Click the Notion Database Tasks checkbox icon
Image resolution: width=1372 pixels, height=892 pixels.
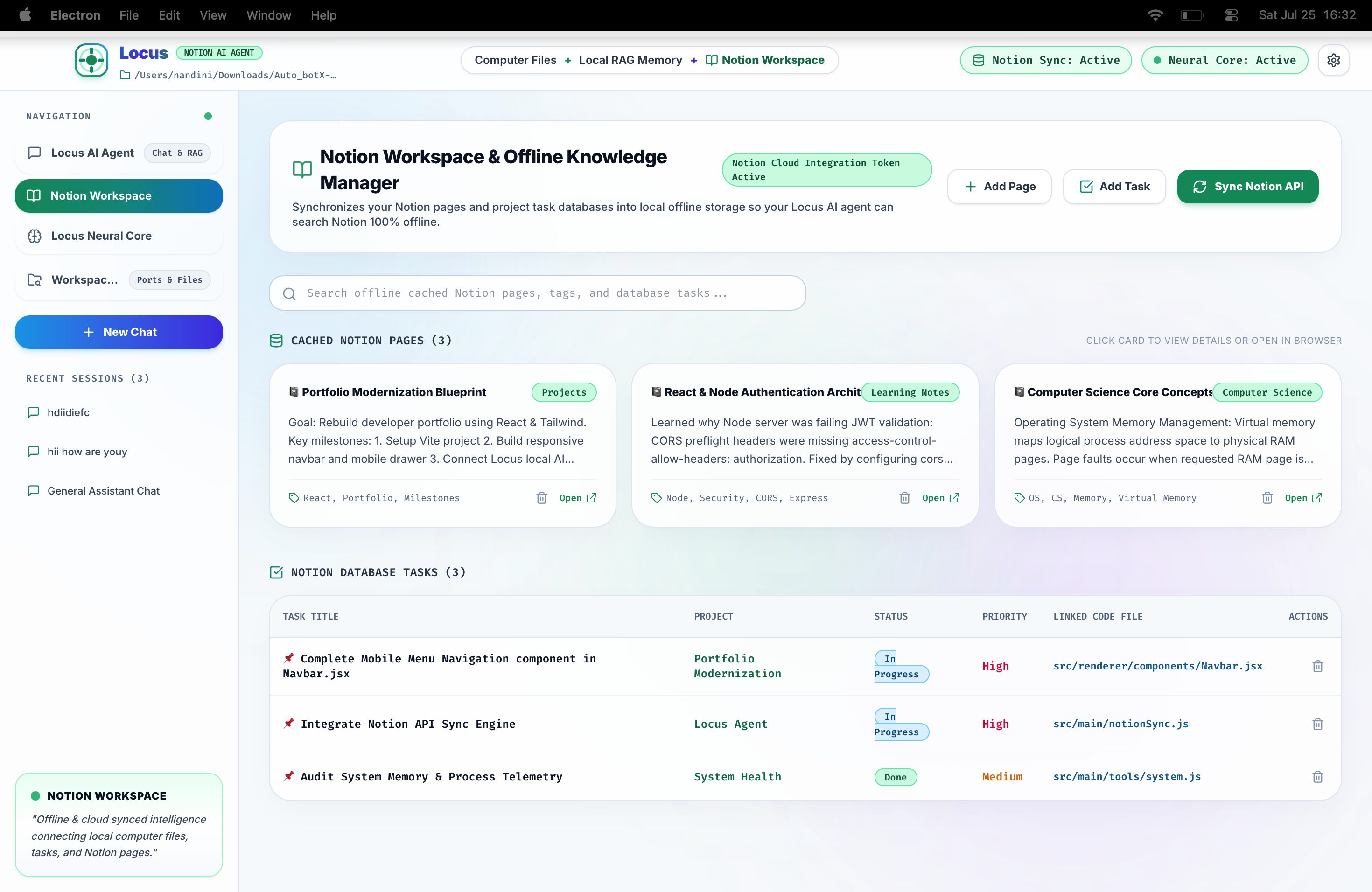(276, 572)
